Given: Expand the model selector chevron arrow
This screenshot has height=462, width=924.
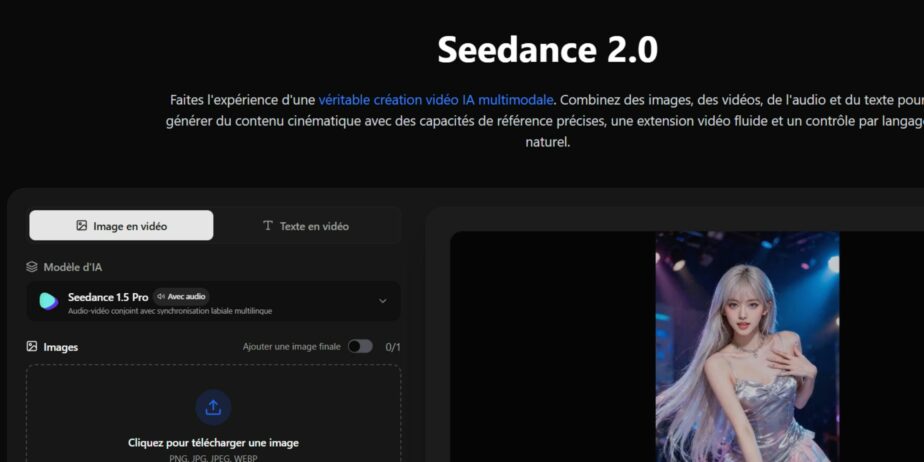Looking at the screenshot, I should [x=382, y=301].
